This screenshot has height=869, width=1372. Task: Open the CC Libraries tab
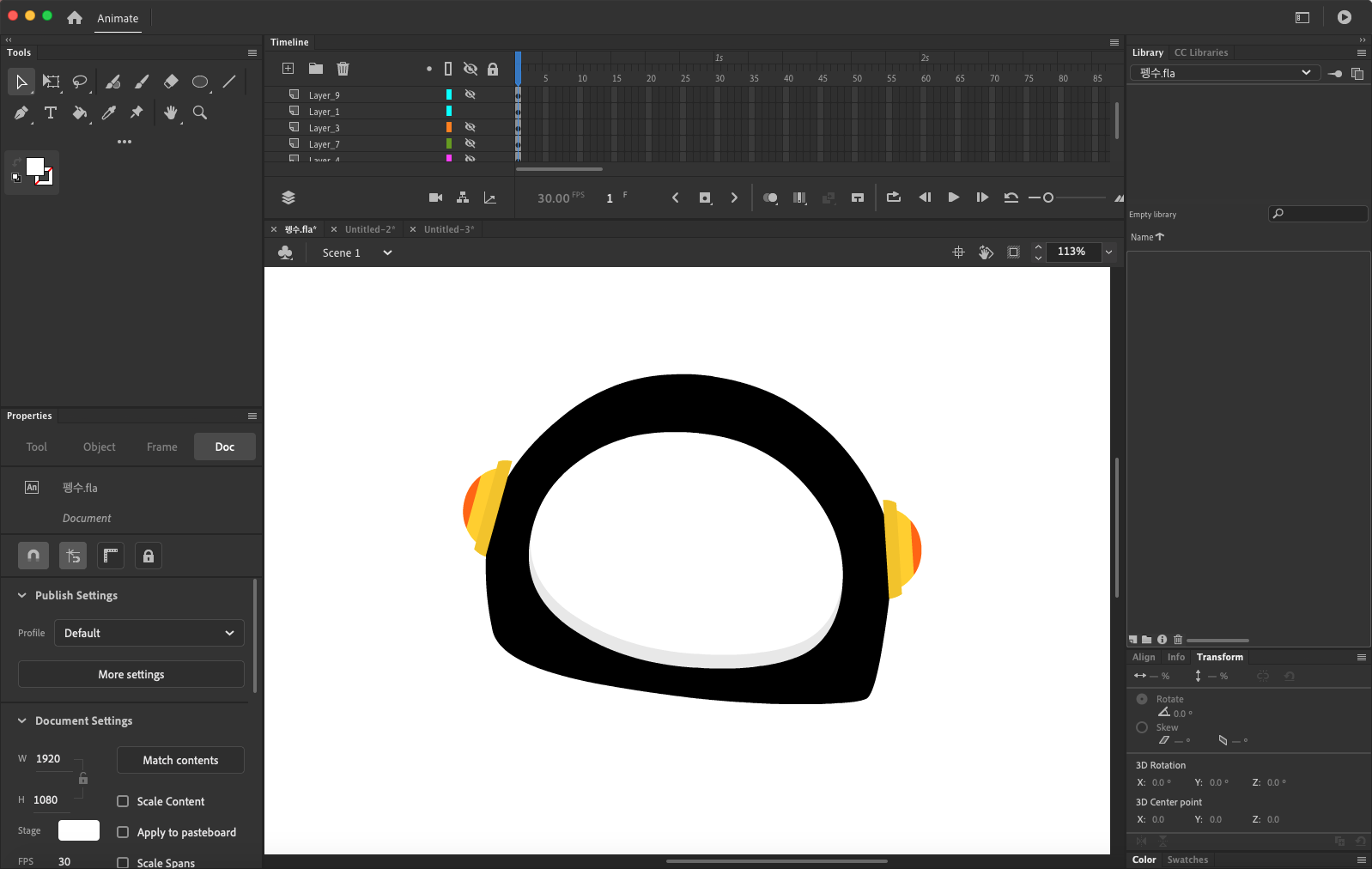1201,52
